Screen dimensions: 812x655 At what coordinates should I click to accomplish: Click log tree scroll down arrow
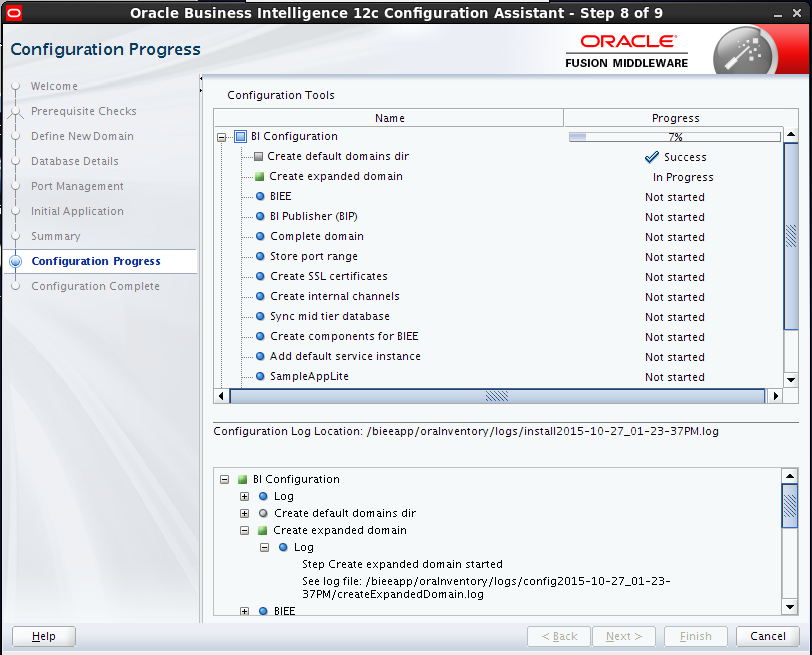[790, 607]
